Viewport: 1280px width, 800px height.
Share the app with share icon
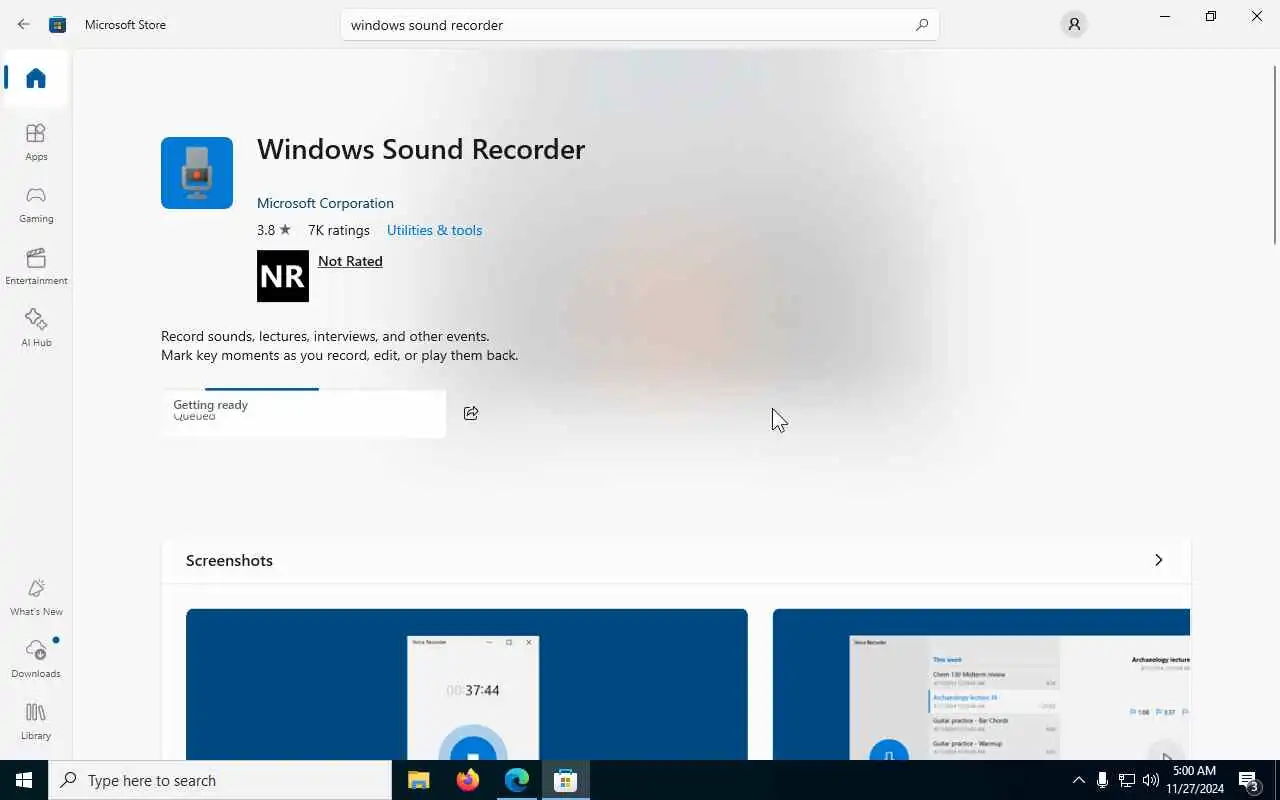471,413
